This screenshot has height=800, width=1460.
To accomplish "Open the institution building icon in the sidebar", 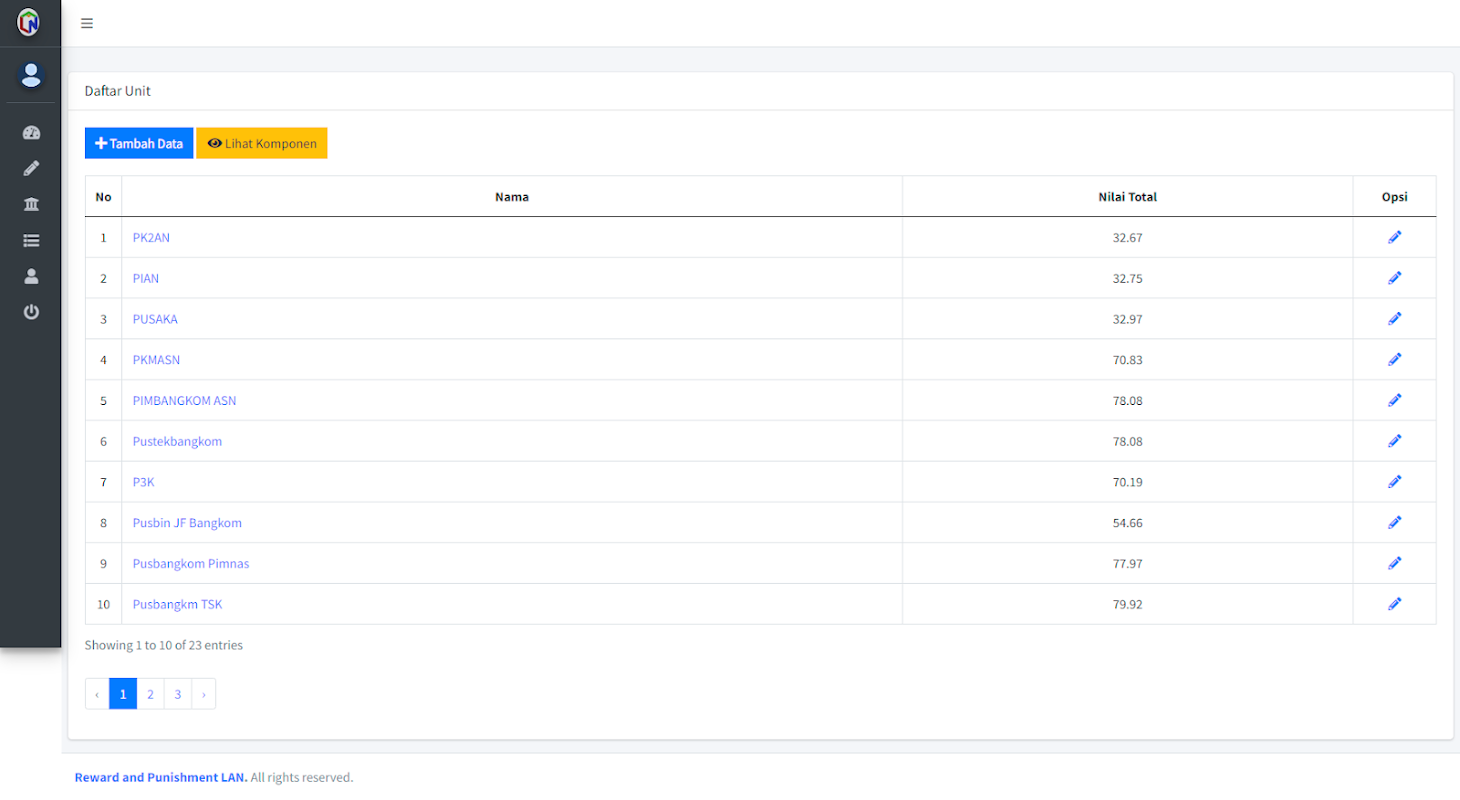I will tap(31, 204).
